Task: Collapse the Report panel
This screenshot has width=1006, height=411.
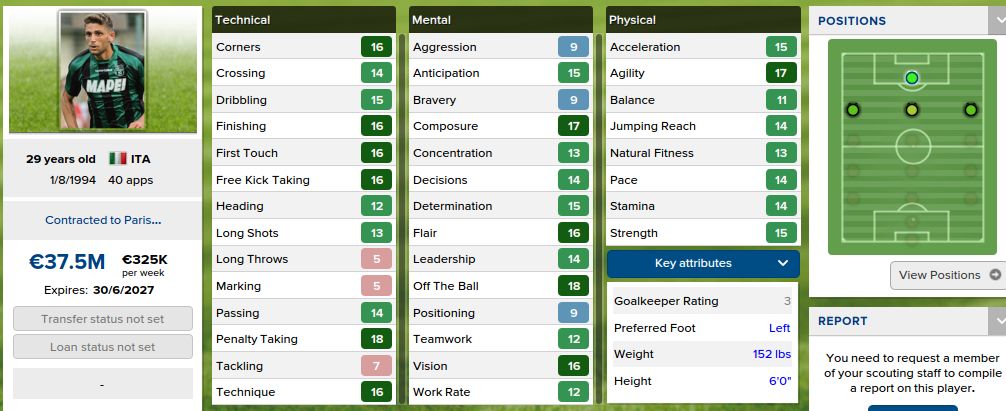Action: click(x=996, y=321)
